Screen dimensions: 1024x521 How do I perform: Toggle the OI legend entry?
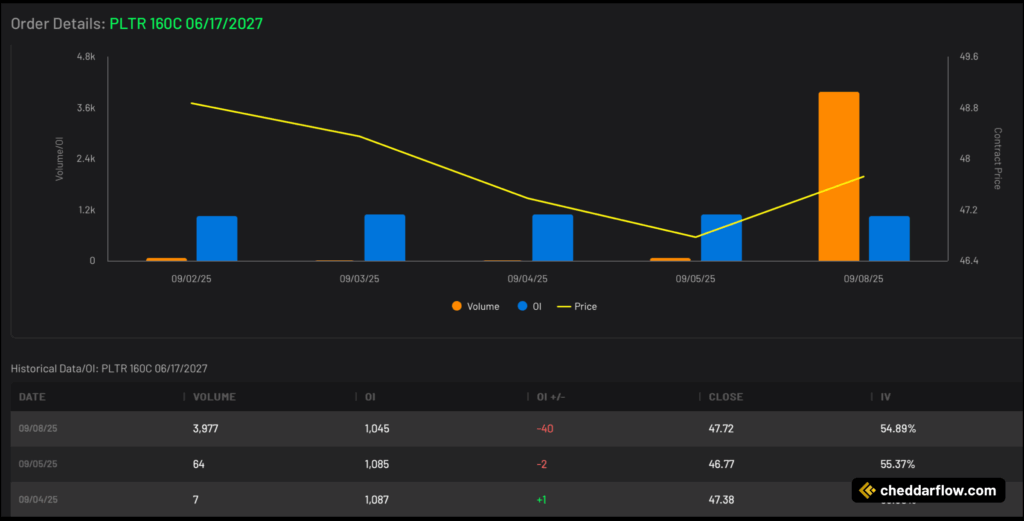[x=529, y=306]
